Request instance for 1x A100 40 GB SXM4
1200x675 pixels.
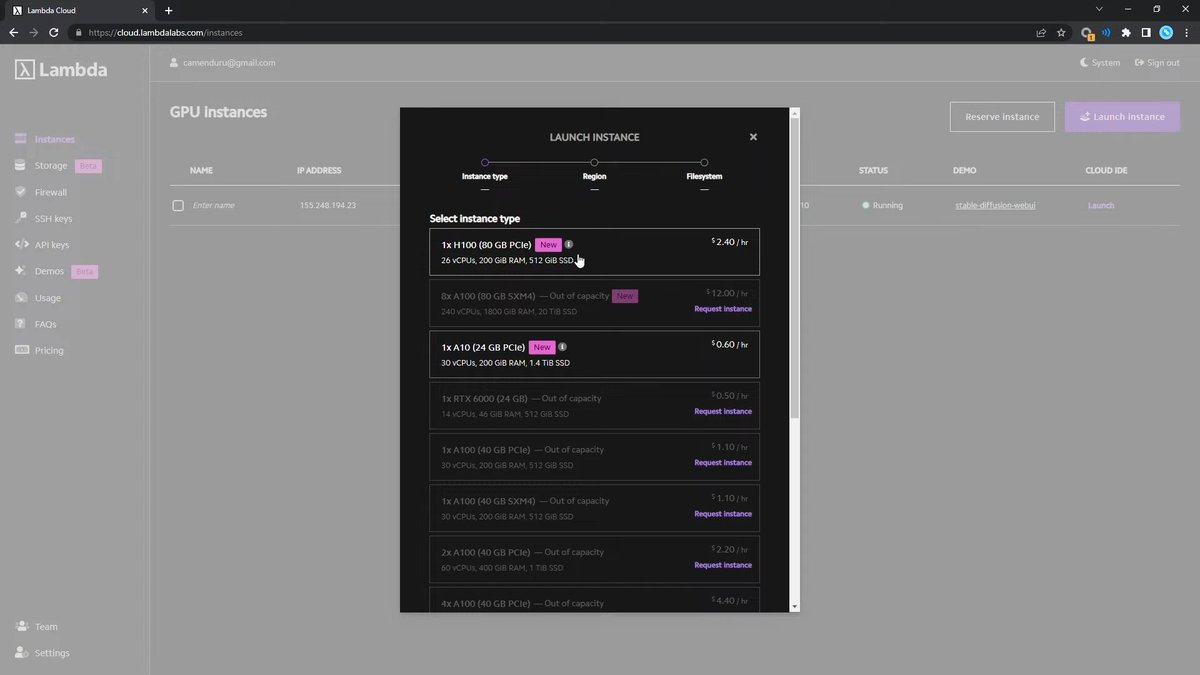(723, 514)
